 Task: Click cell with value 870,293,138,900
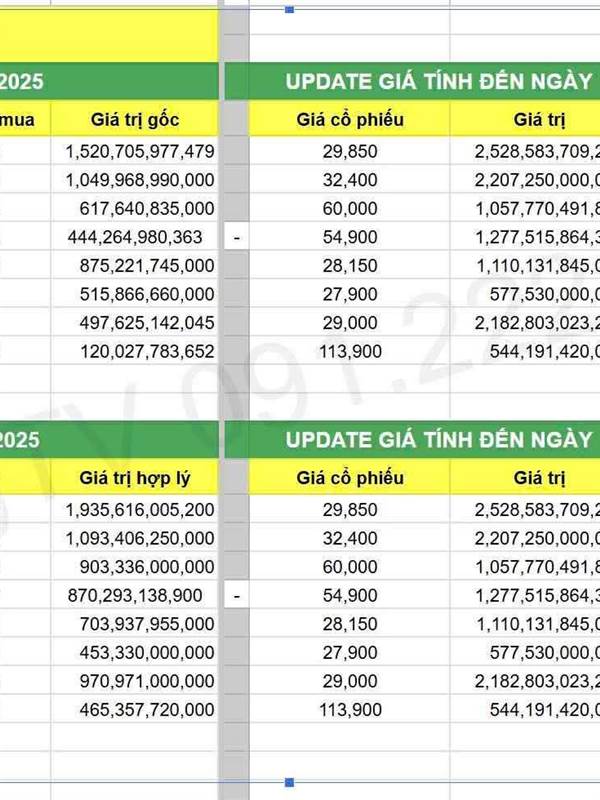[x=133, y=595]
